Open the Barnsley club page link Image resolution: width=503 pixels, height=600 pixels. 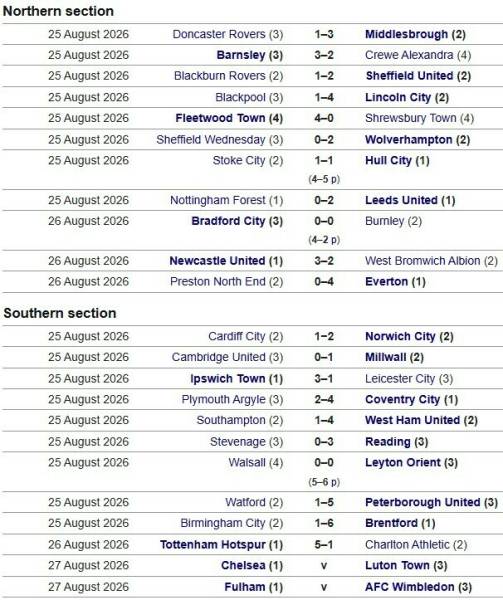[x=241, y=55]
